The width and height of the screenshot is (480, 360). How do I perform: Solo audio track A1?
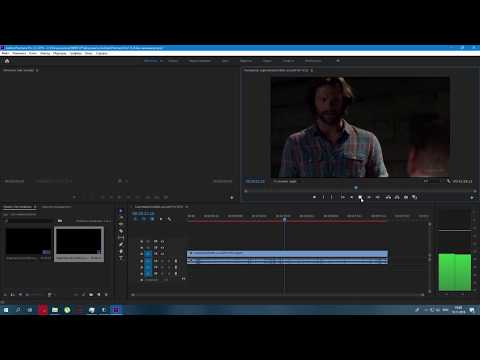pos(169,261)
